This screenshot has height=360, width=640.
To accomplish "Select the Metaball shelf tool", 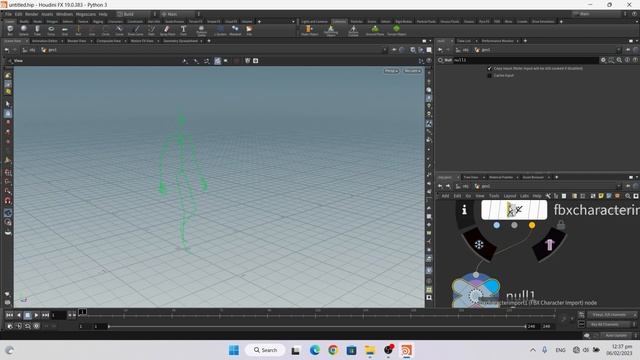I will [235, 30].
